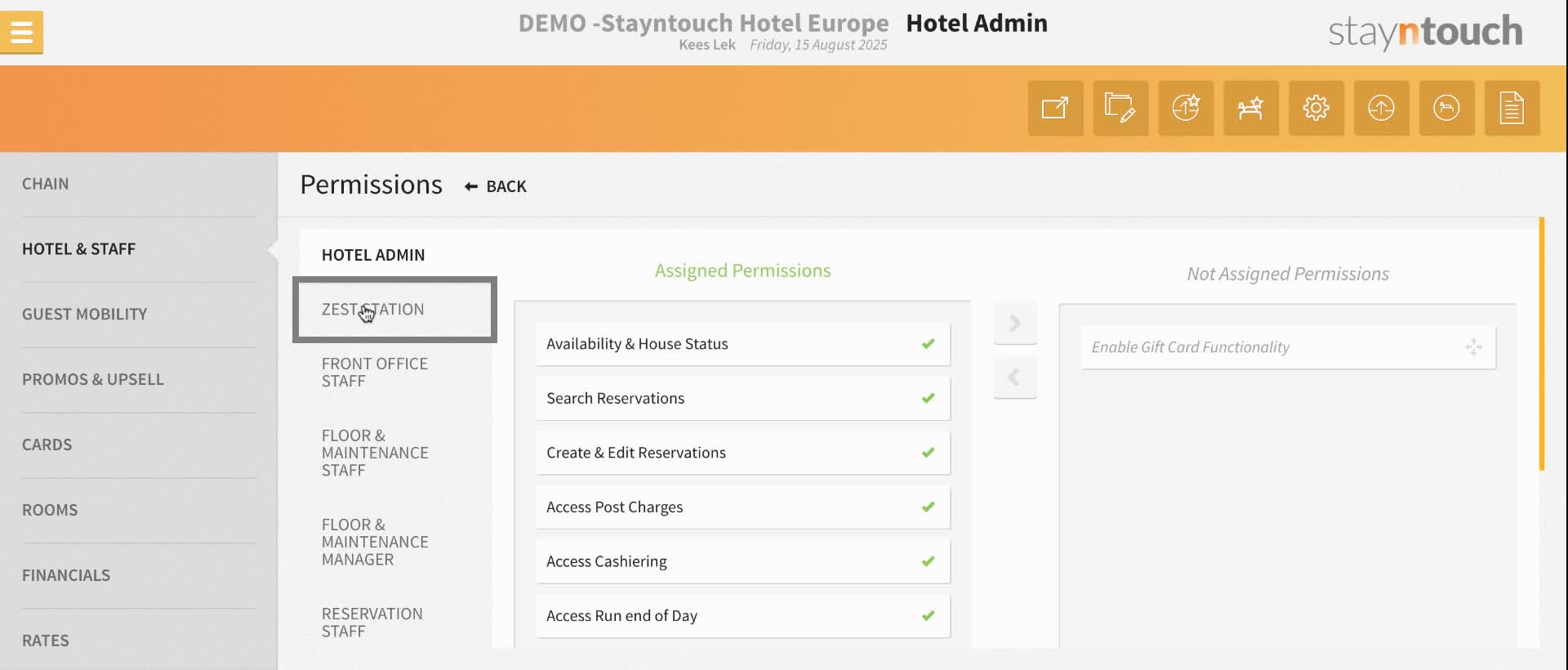Move selection to Not Assigned with right chevron

click(1015, 323)
